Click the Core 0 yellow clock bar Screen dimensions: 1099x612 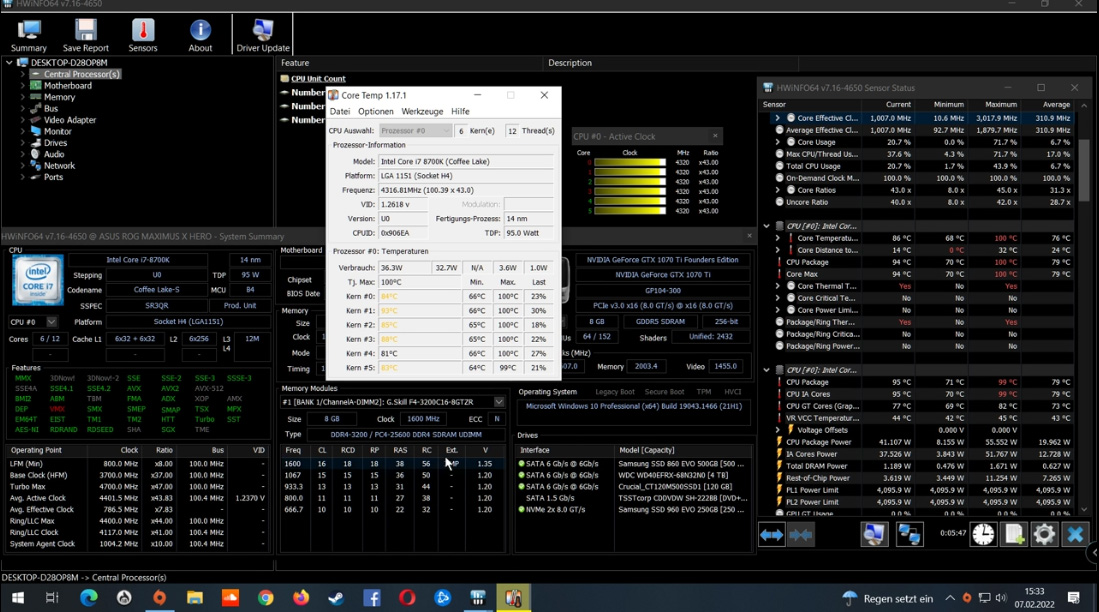629,163
